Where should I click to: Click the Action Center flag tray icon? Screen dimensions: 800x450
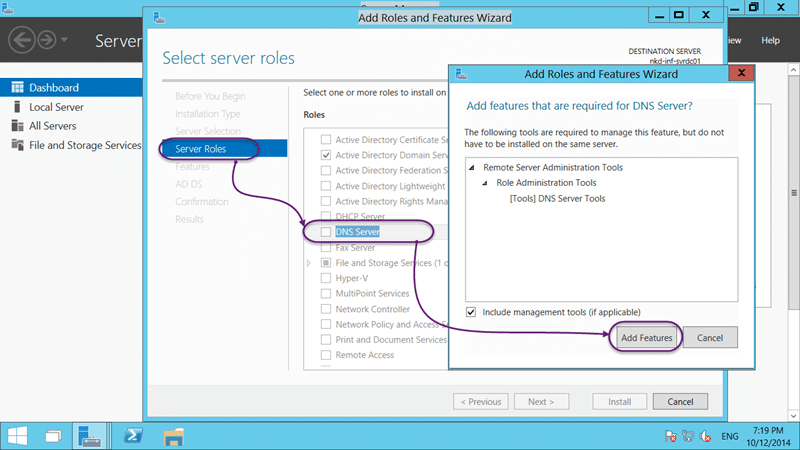(x=670, y=436)
